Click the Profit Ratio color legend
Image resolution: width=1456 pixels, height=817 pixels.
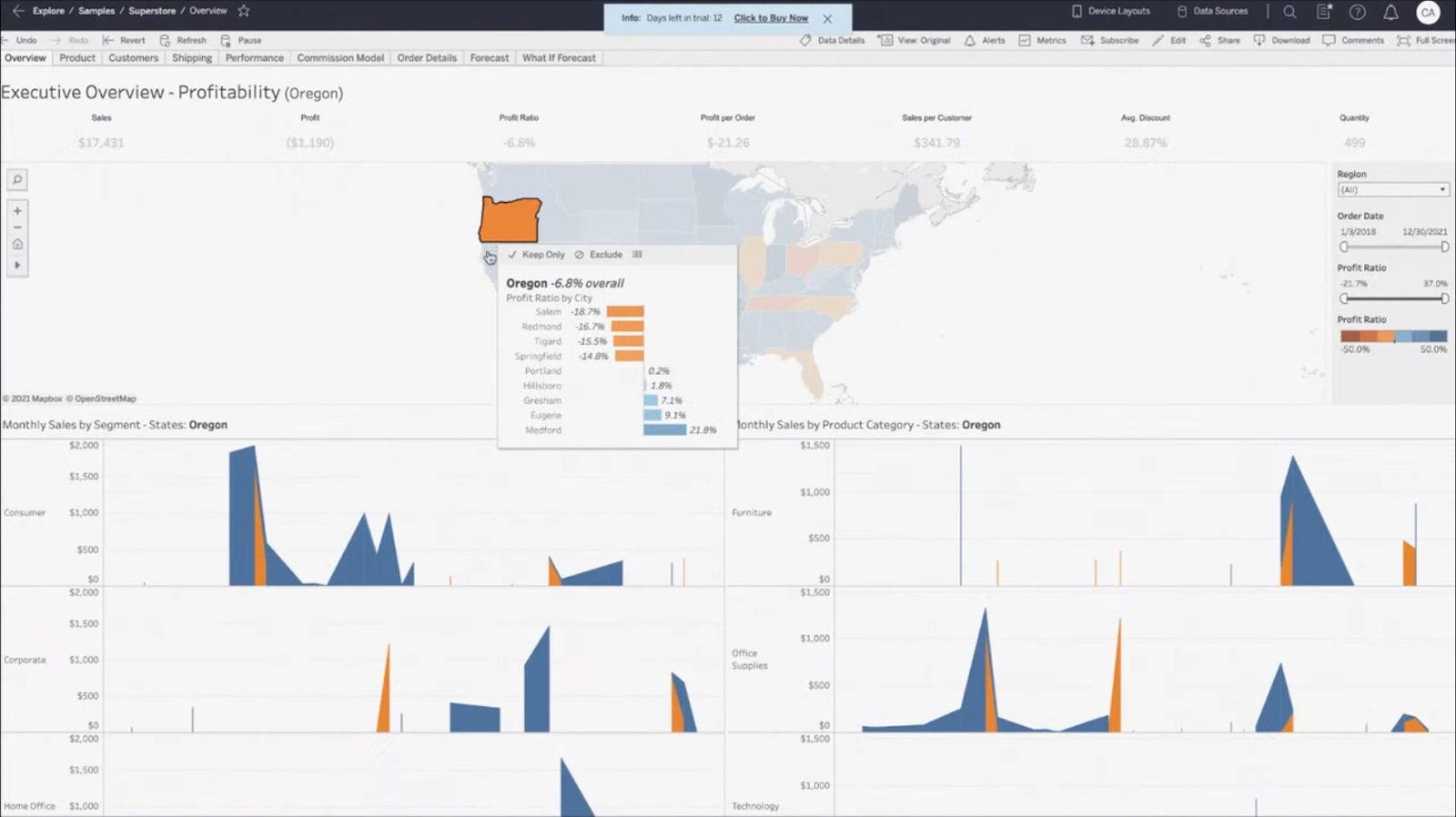1393,337
